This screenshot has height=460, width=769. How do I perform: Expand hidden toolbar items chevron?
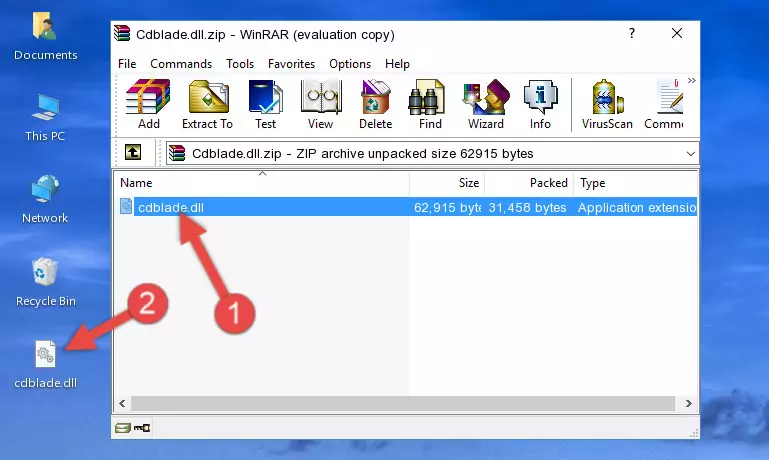[692, 80]
